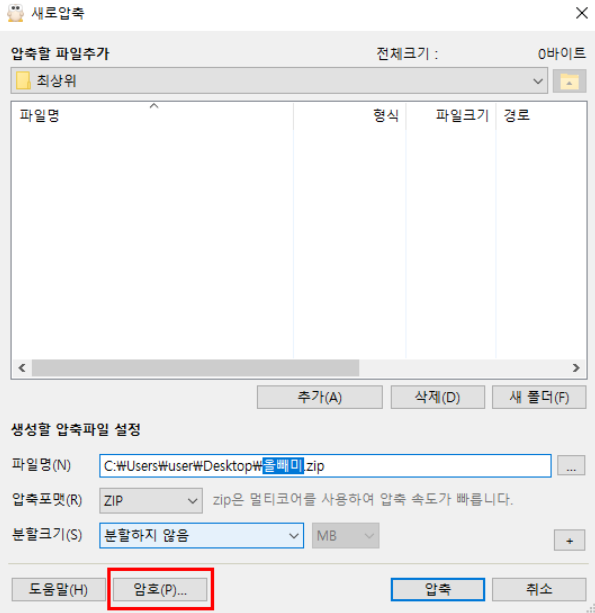Open the MB unit dropdown
This screenshot has height=613, width=595.
346,536
